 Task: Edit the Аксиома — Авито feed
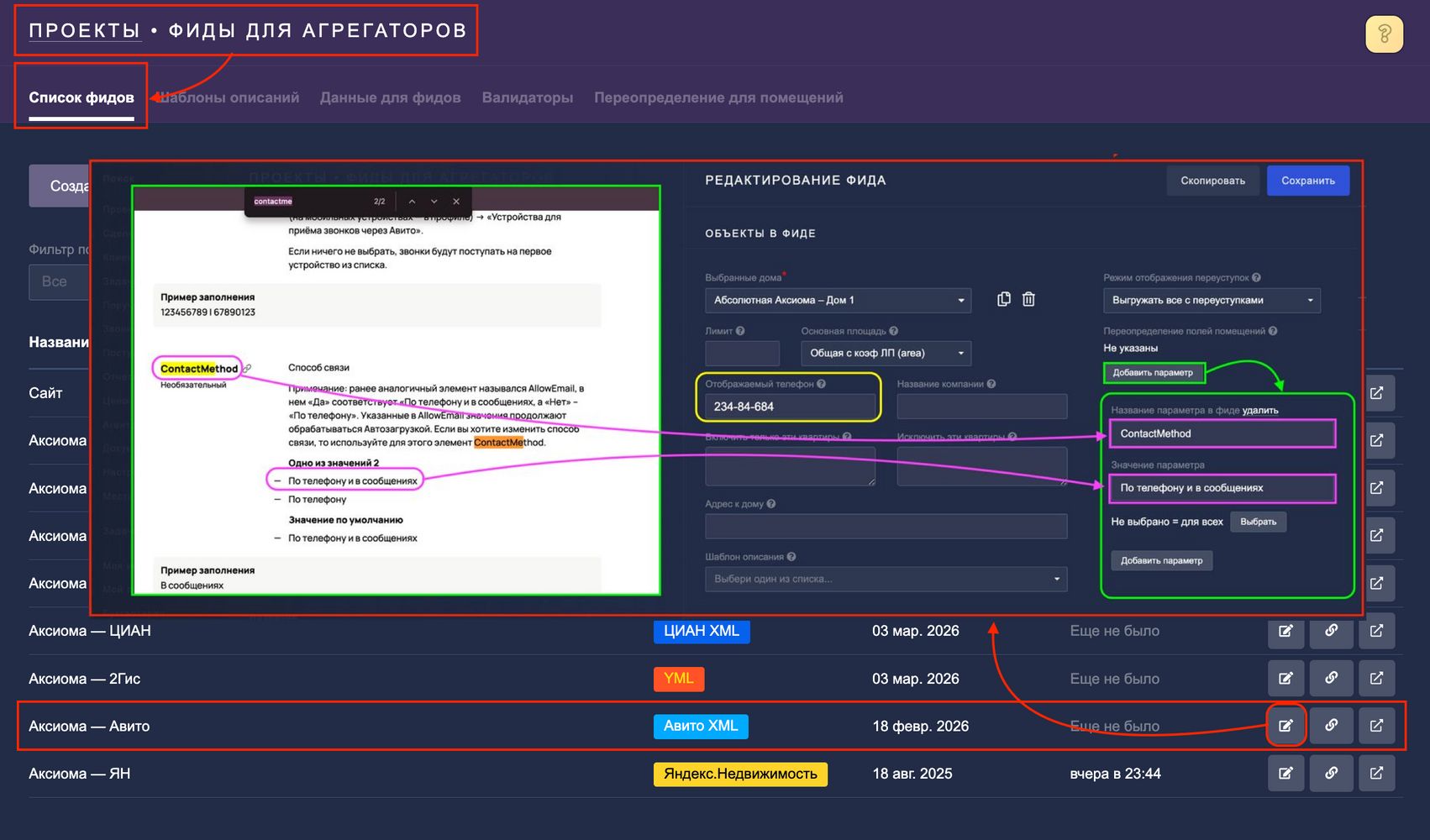(1285, 726)
